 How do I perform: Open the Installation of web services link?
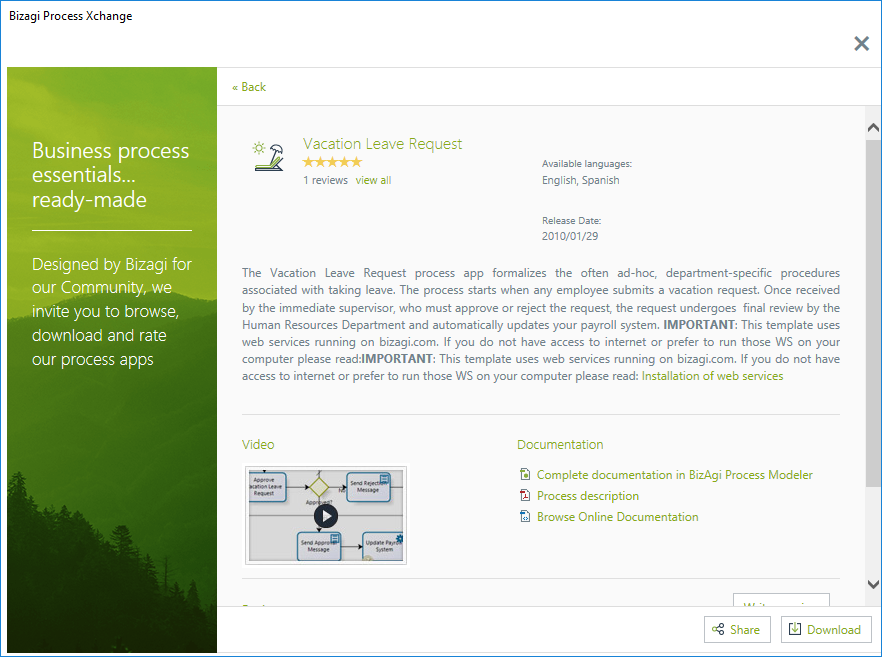pyautogui.click(x=711, y=375)
